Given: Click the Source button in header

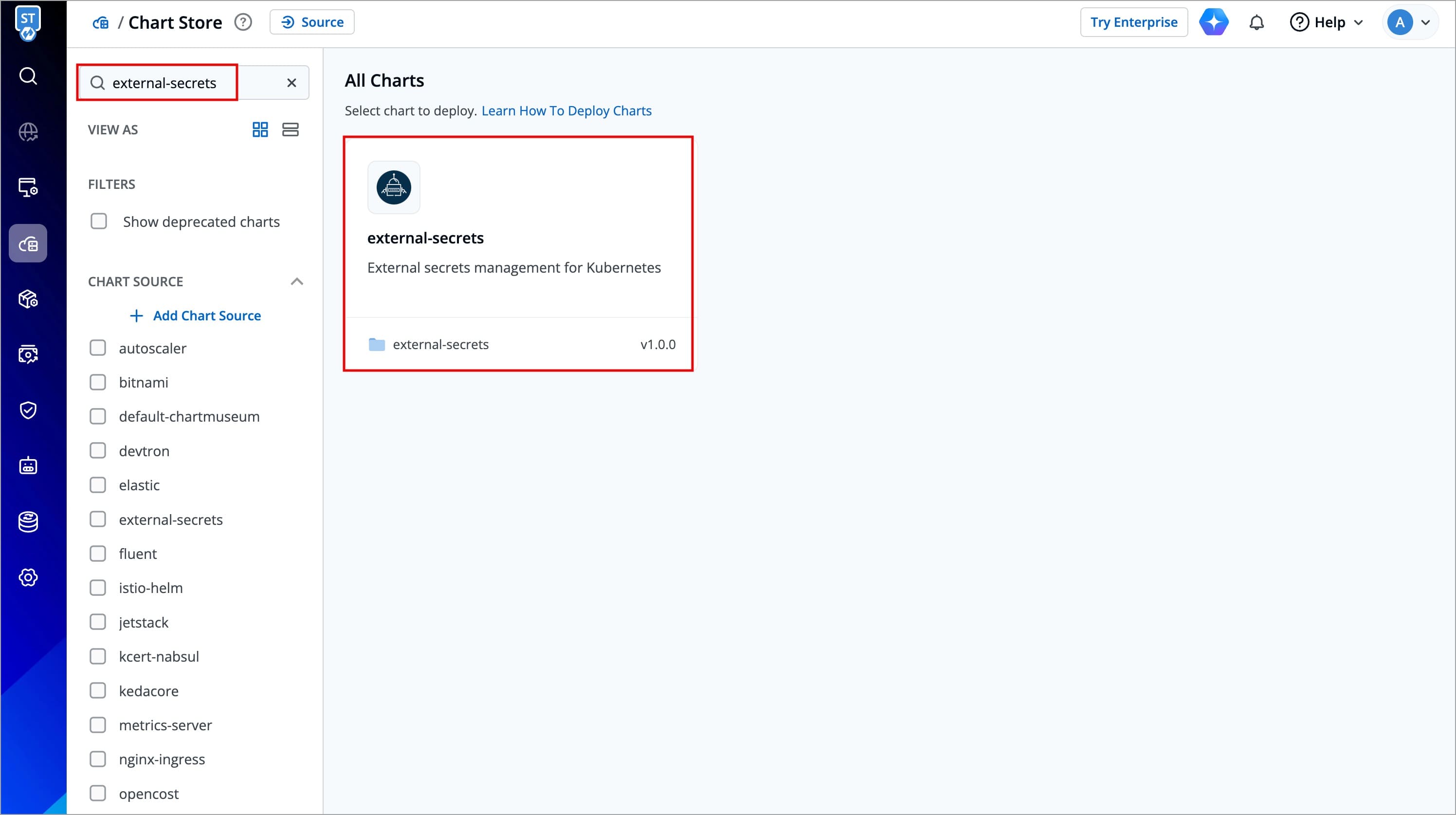Looking at the screenshot, I should coord(312,22).
